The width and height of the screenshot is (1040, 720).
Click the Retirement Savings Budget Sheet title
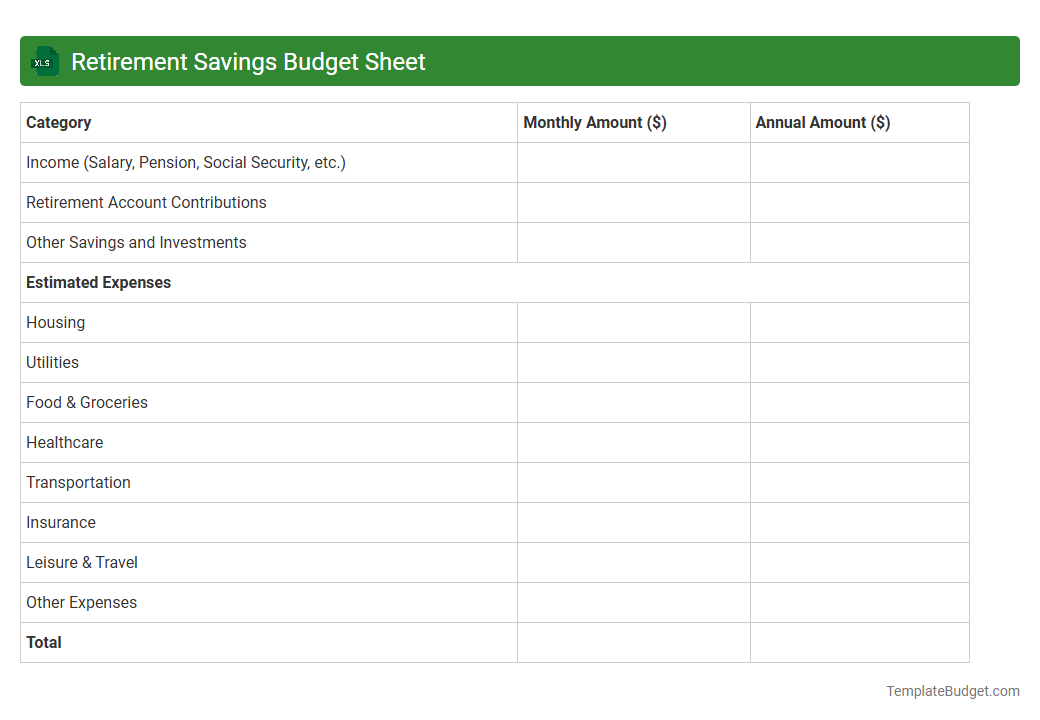pyautogui.click(x=248, y=61)
